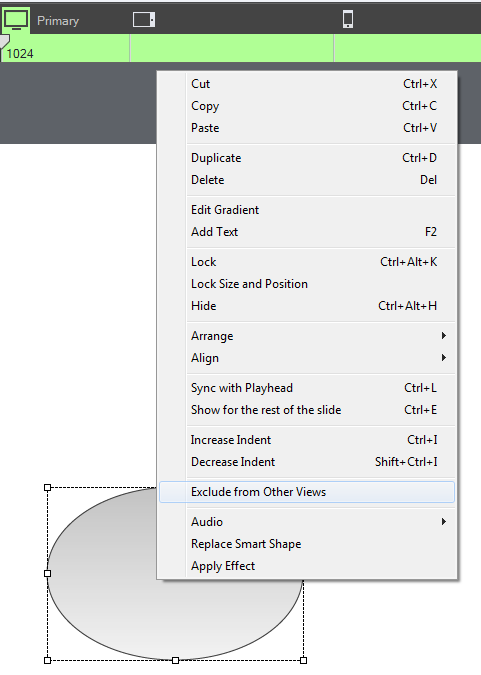Toggle Lock on the selected shape
The image size is (481, 675).
pos(307,262)
